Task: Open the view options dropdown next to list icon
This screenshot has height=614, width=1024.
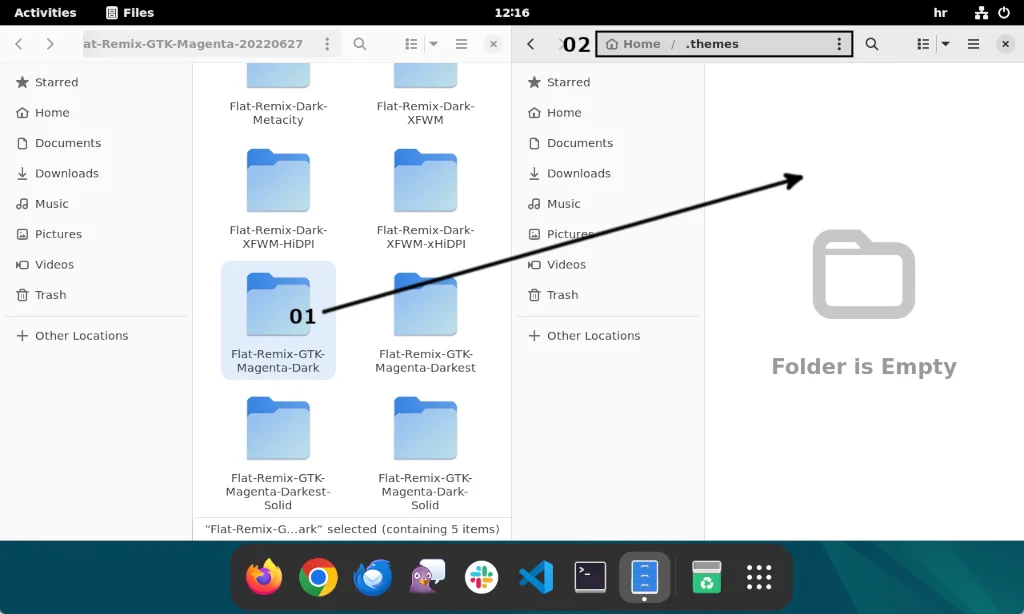Action: (434, 44)
